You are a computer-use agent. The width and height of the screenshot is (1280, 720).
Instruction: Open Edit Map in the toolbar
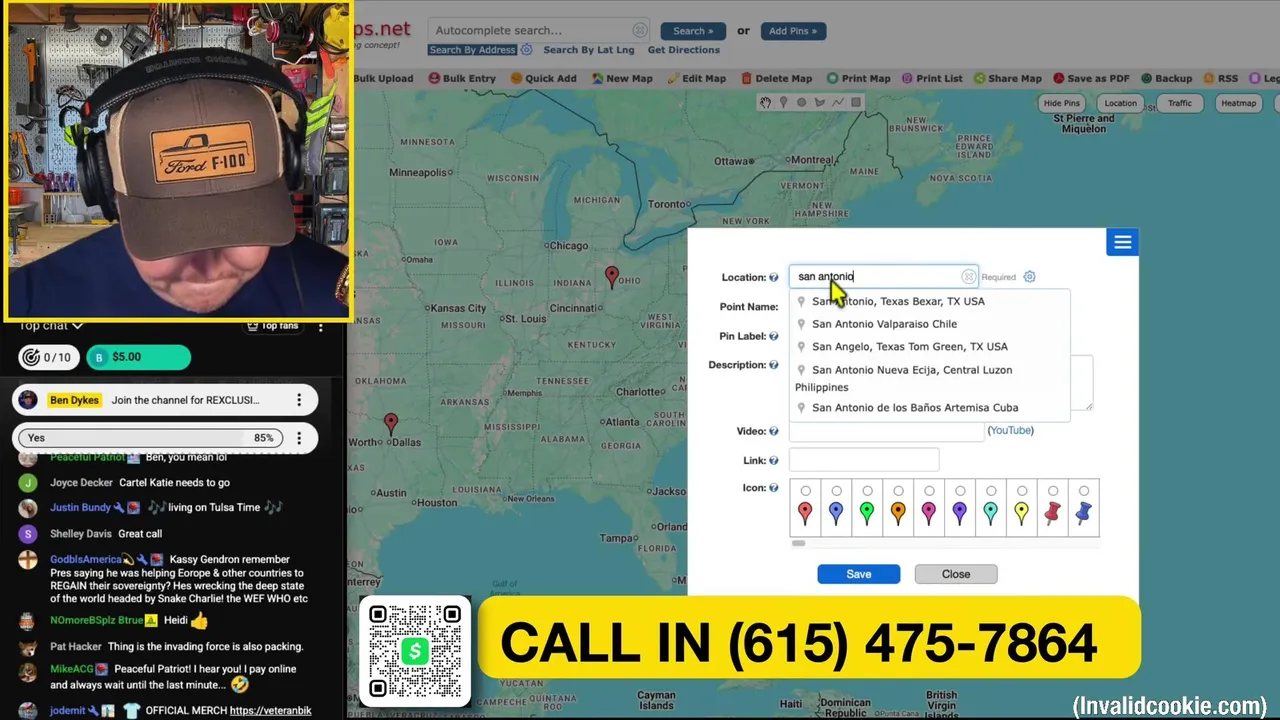point(696,78)
